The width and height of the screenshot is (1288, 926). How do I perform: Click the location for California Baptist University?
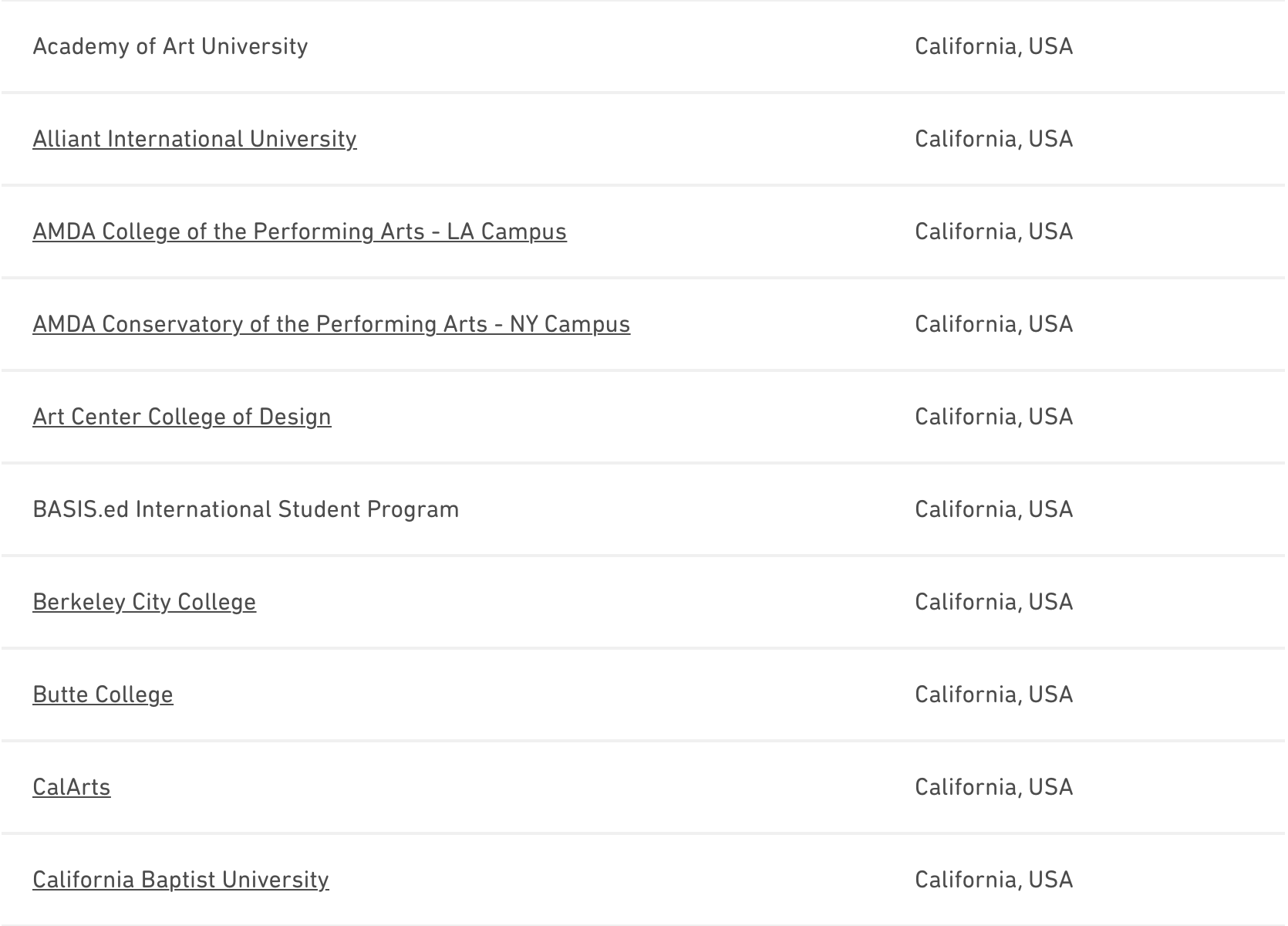993,880
